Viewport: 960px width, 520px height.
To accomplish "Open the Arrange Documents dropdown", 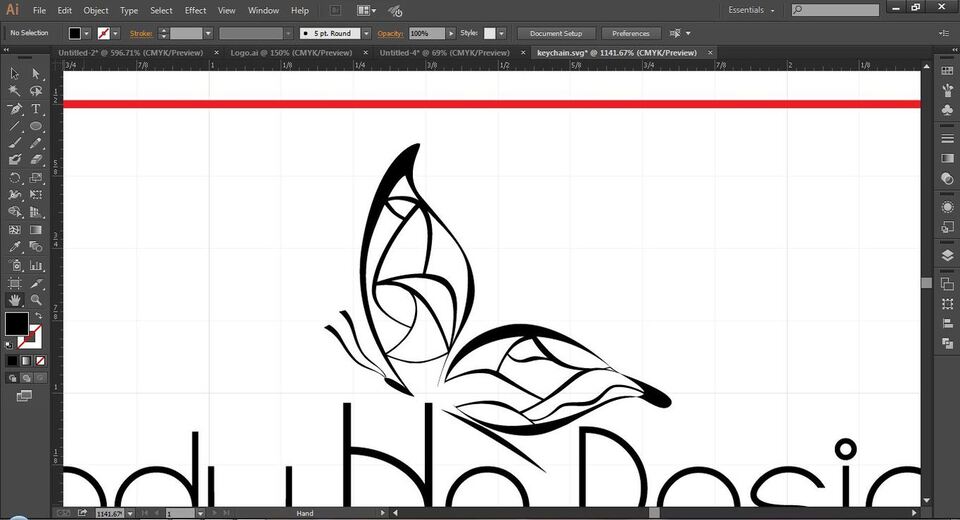I will tap(366, 10).
